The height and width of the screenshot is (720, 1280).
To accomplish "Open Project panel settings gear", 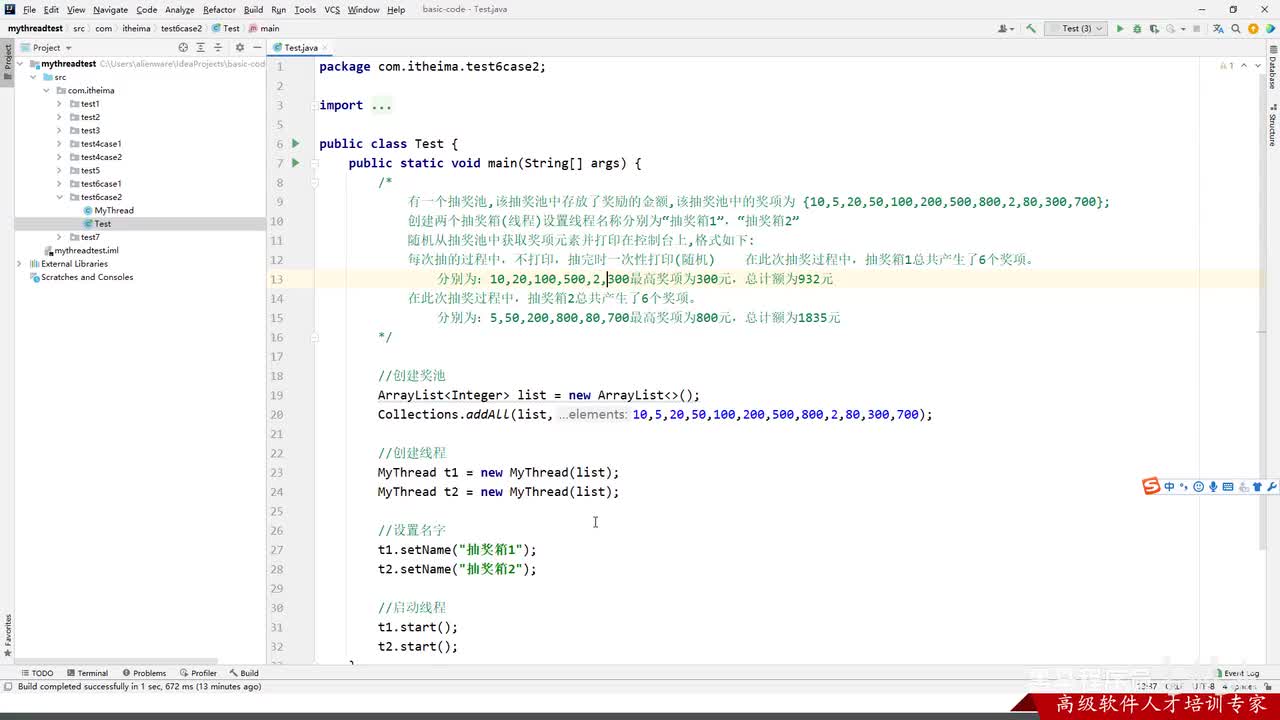I will [x=240, y=47].
